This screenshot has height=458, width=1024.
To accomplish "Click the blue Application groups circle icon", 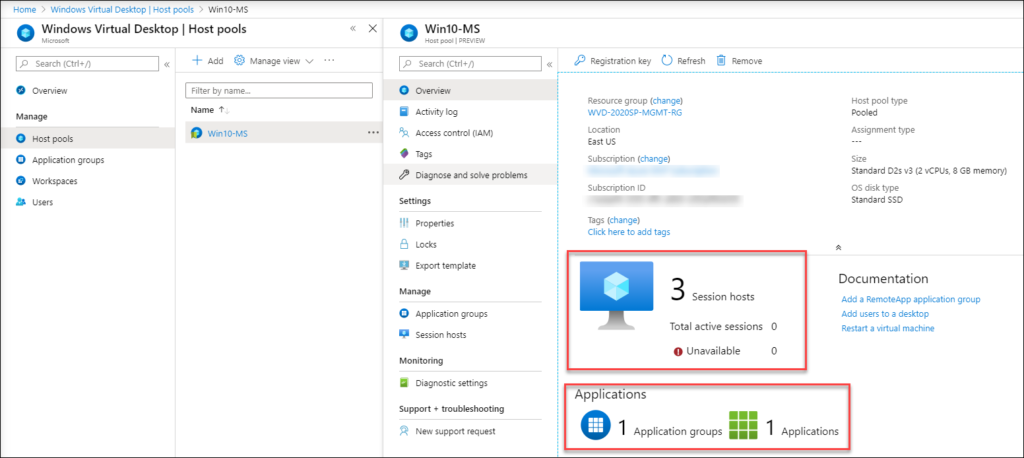I will 595,426.
